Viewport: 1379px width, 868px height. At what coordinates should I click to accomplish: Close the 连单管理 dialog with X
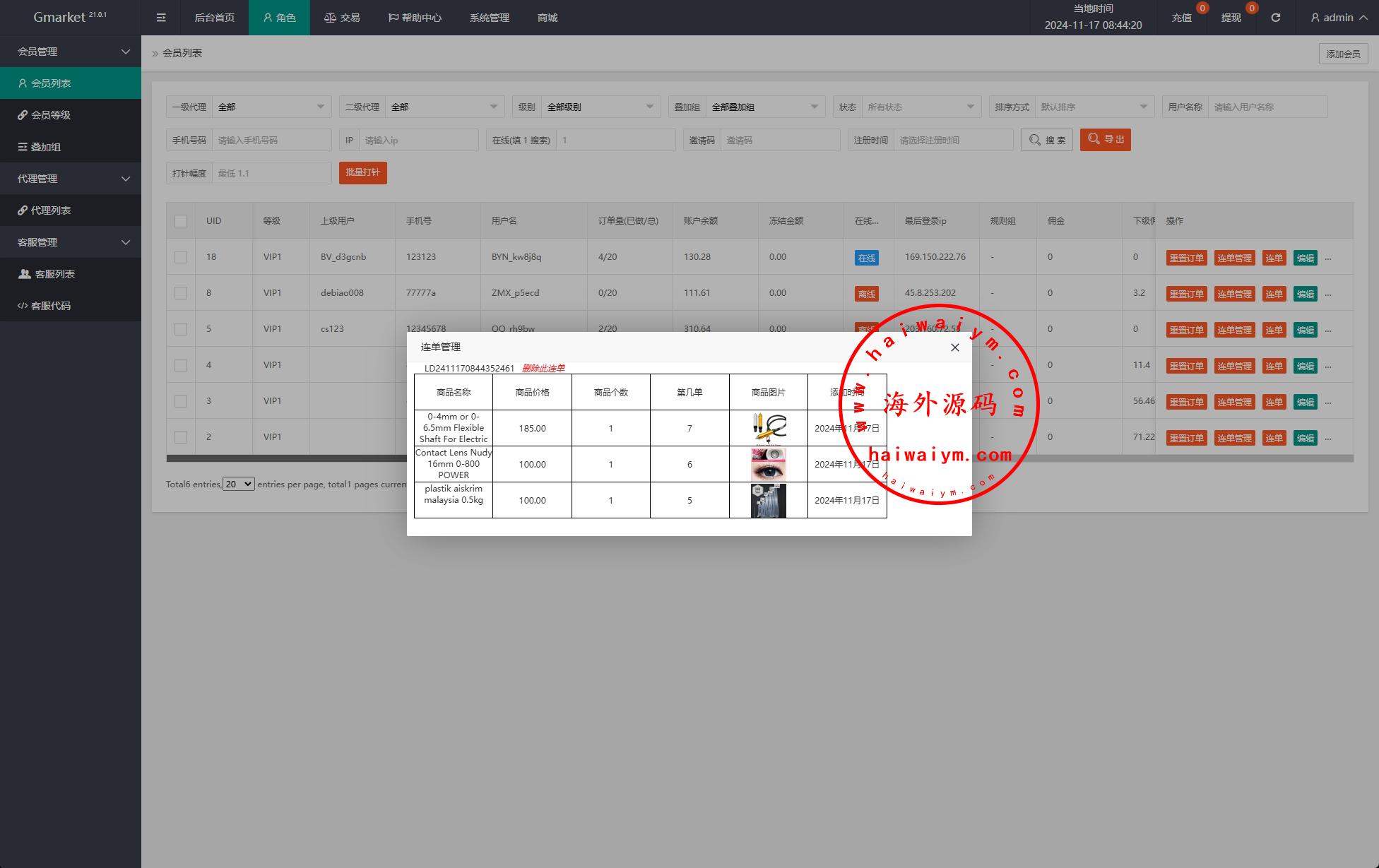954,347
